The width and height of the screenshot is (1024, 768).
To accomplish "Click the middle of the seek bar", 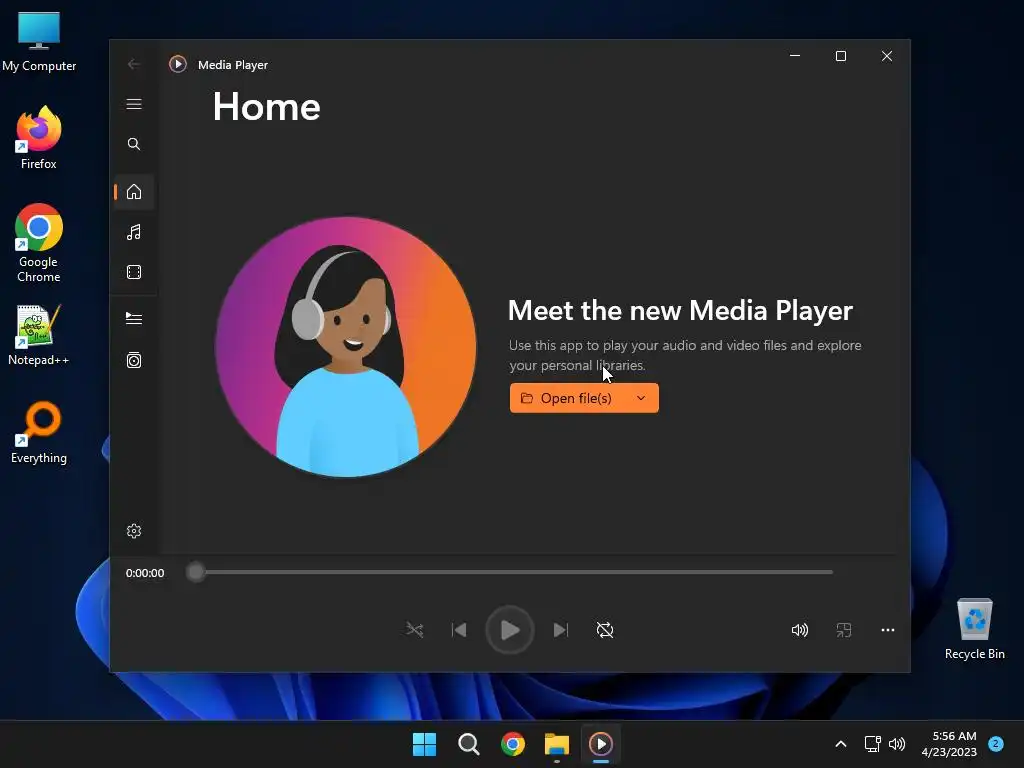I will 514,572.
